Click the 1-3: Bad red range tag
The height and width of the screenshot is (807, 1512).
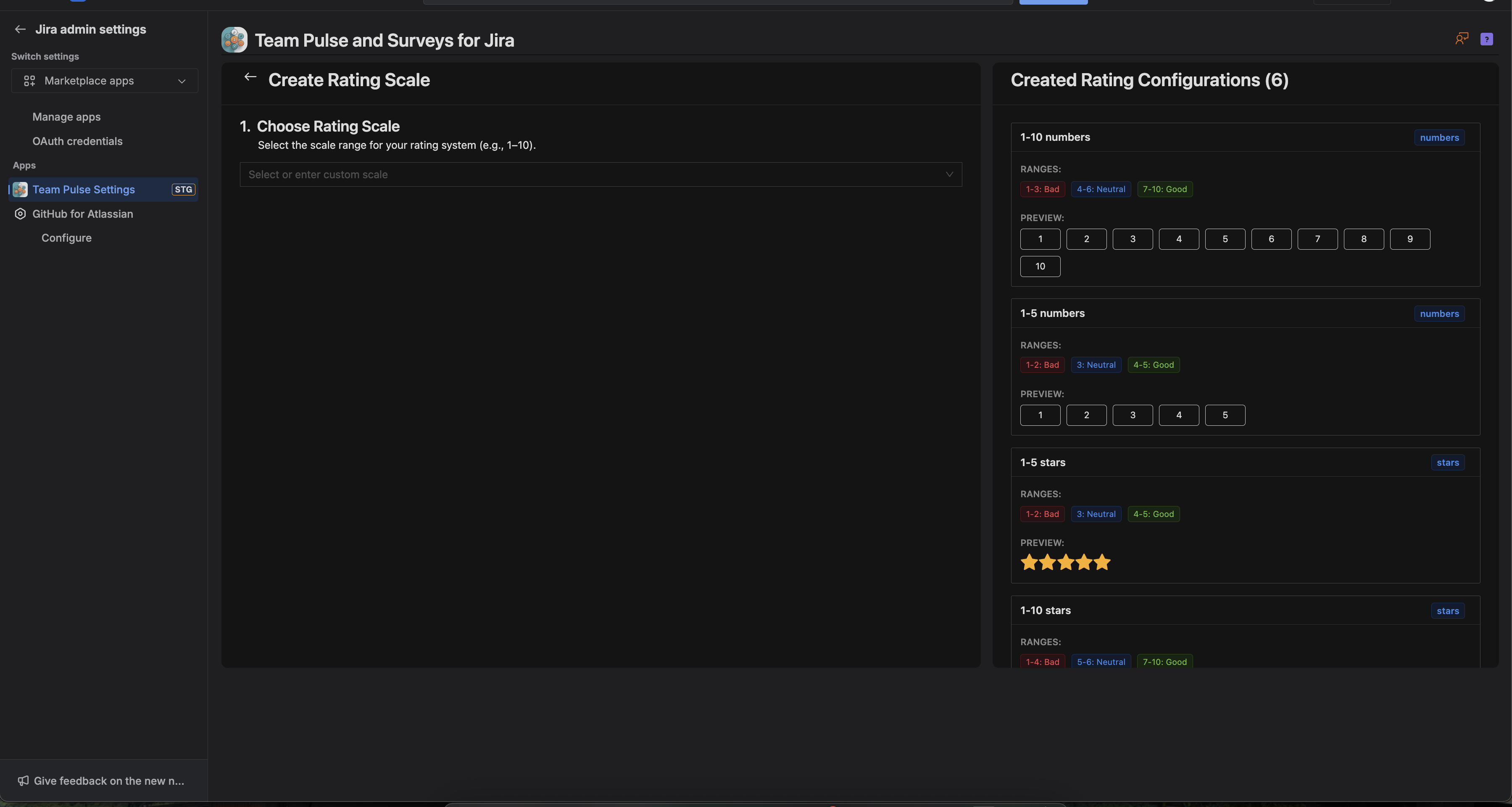click(1043, 189)
